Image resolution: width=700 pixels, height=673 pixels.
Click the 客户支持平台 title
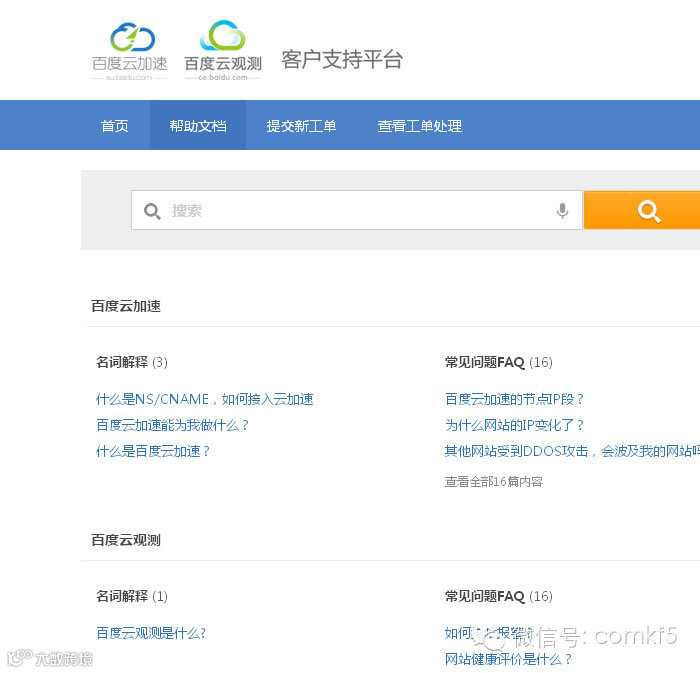click(x=342, y=59)
